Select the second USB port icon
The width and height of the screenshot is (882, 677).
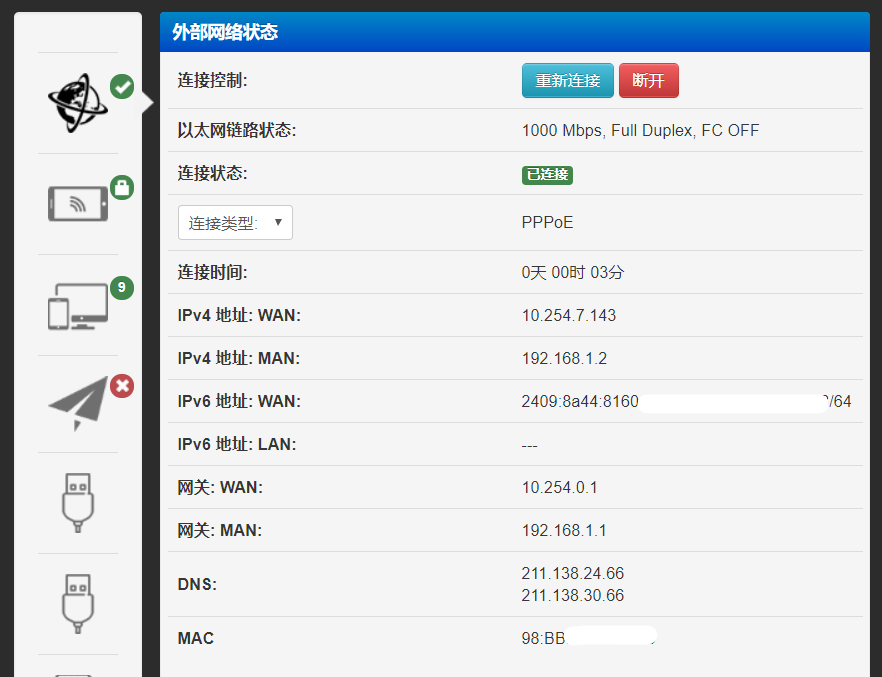[x=78, y=604]
